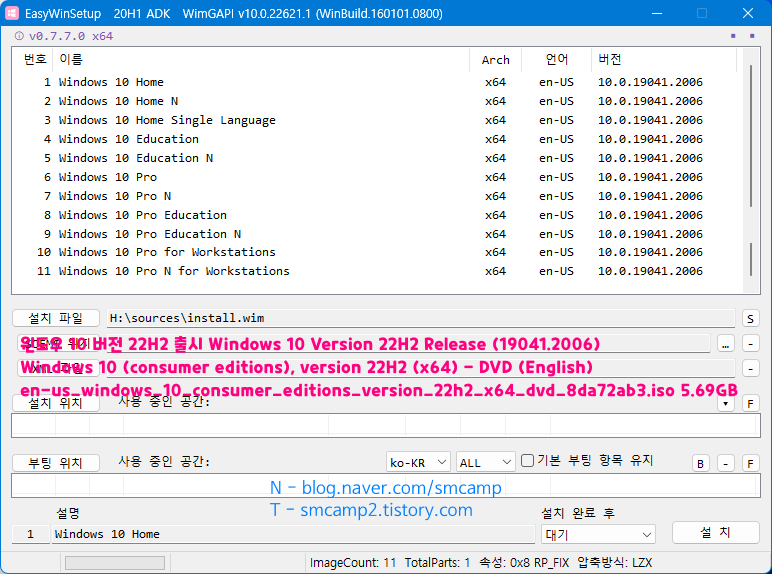Click the minus button next to B
772x574 pixels.
pos(725,463)
